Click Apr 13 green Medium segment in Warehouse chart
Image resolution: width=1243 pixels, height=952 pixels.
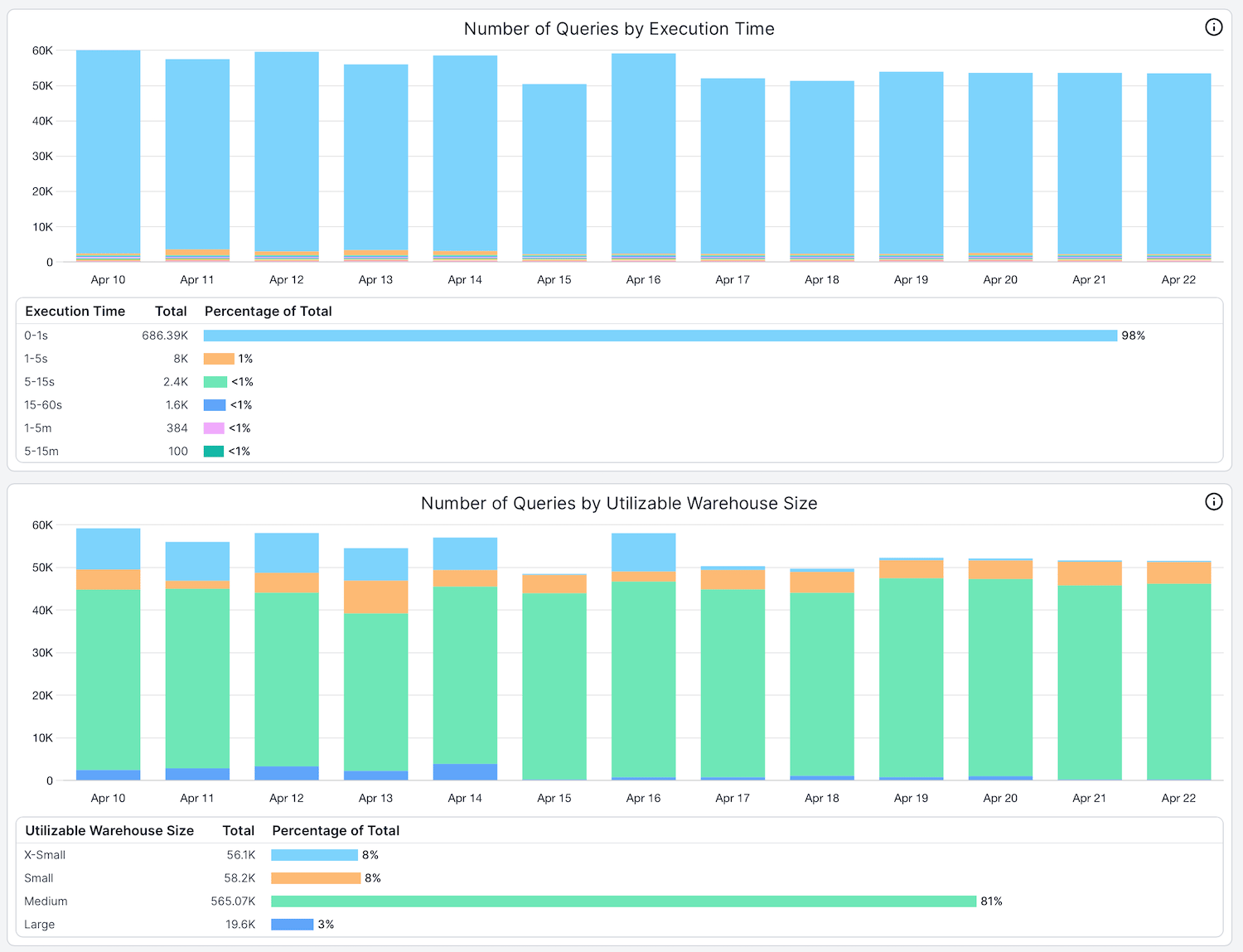[375, 692]
